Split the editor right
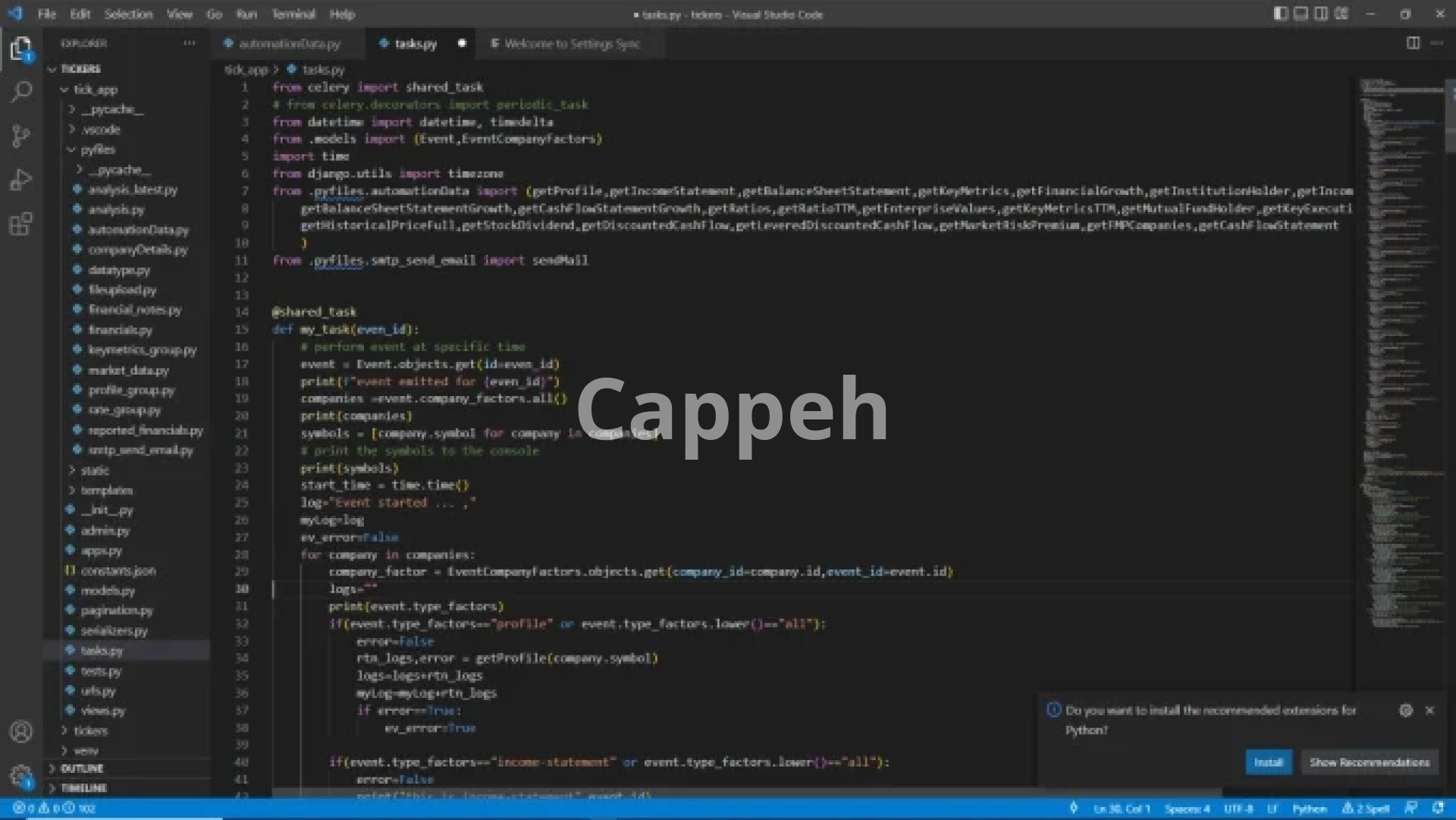1456x820 pixels. pyautogui.click(x=1413, y=43)
